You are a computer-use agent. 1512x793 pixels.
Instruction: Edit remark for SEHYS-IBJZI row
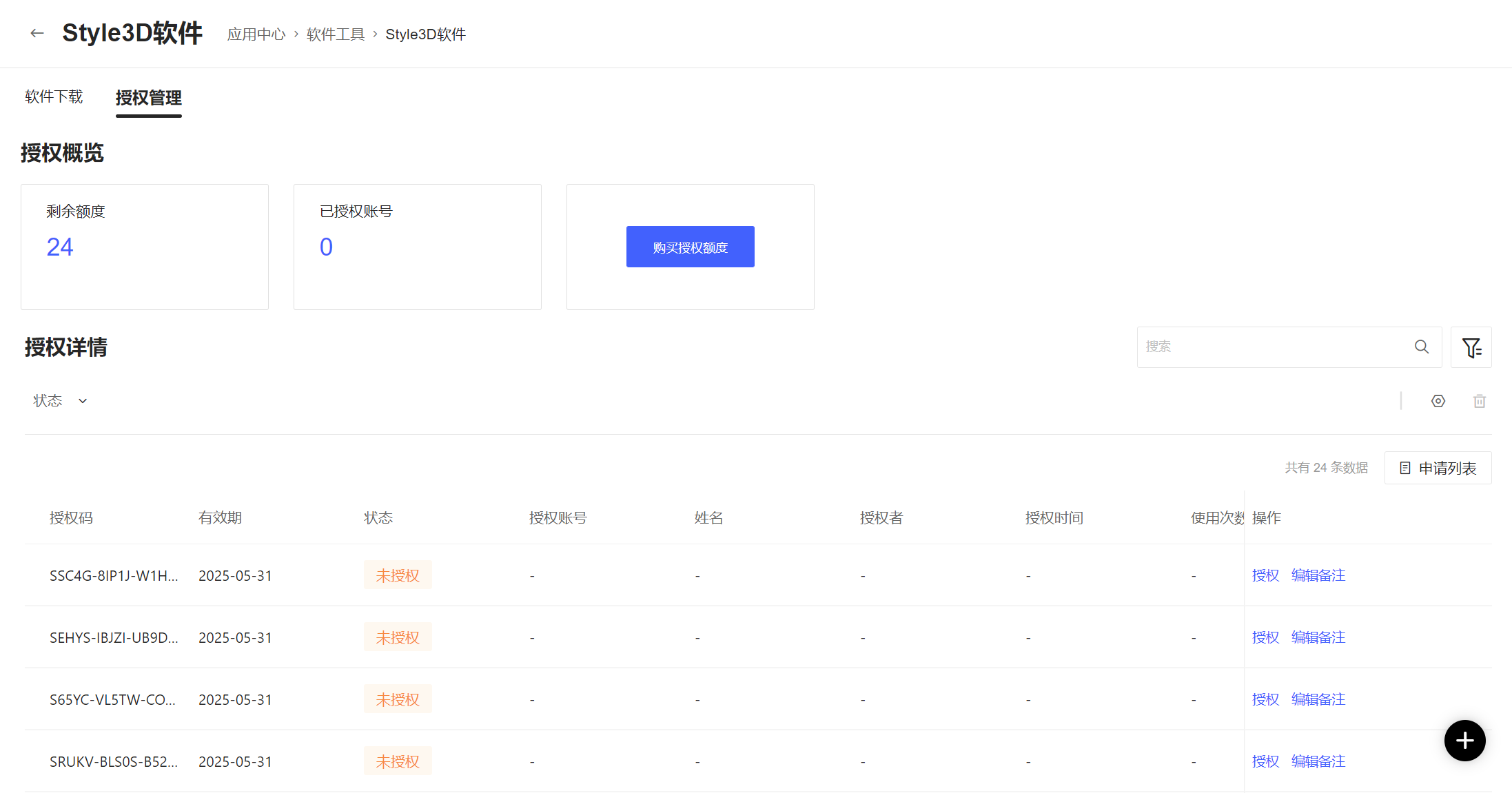pos(1318,637)
